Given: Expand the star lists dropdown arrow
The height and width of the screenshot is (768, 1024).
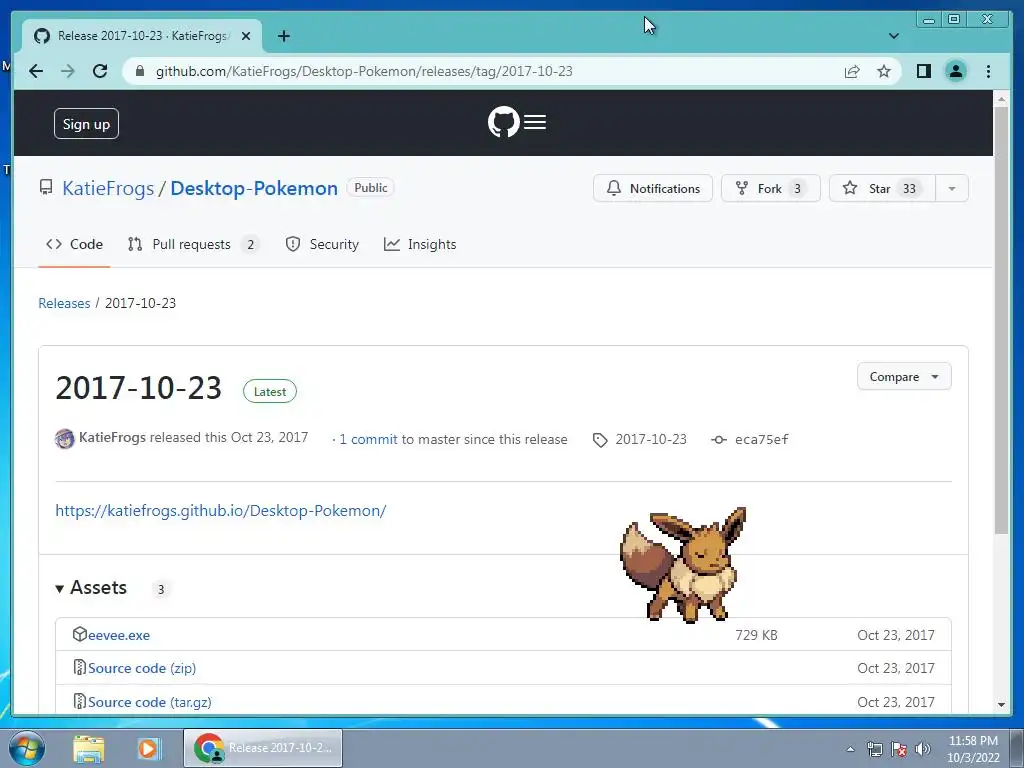Looking at the screenshot, I should coord(952,188).
